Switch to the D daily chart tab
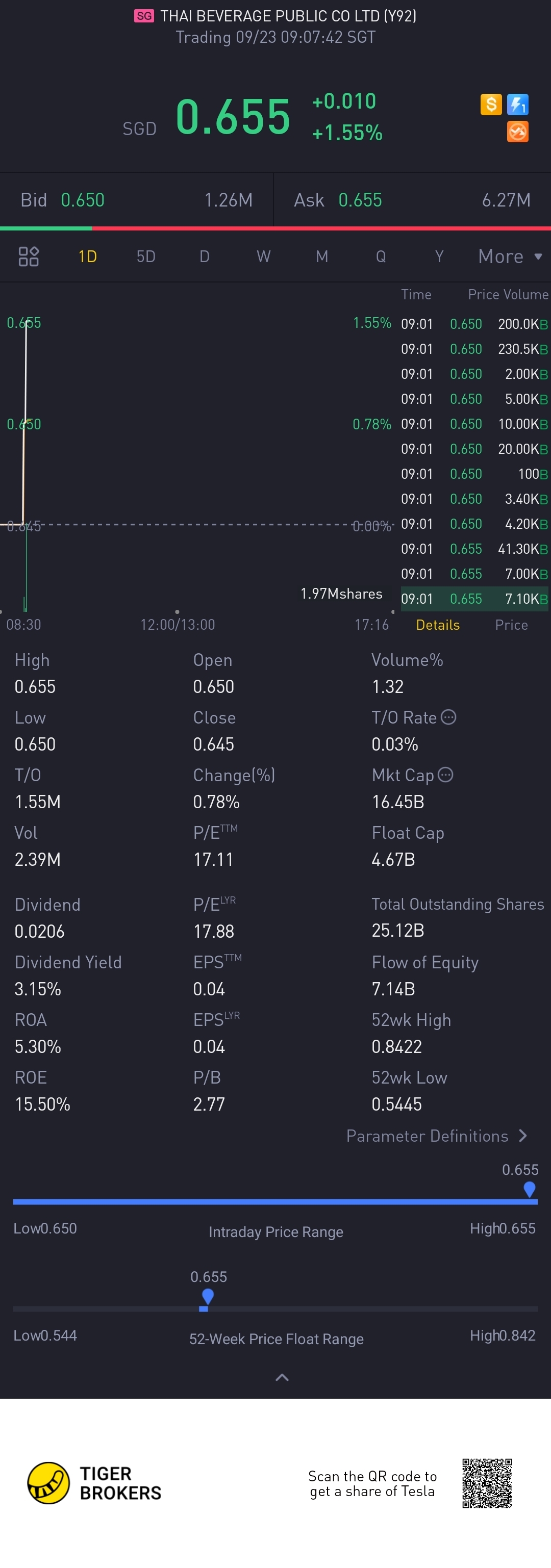 click(x=205, y=256)
